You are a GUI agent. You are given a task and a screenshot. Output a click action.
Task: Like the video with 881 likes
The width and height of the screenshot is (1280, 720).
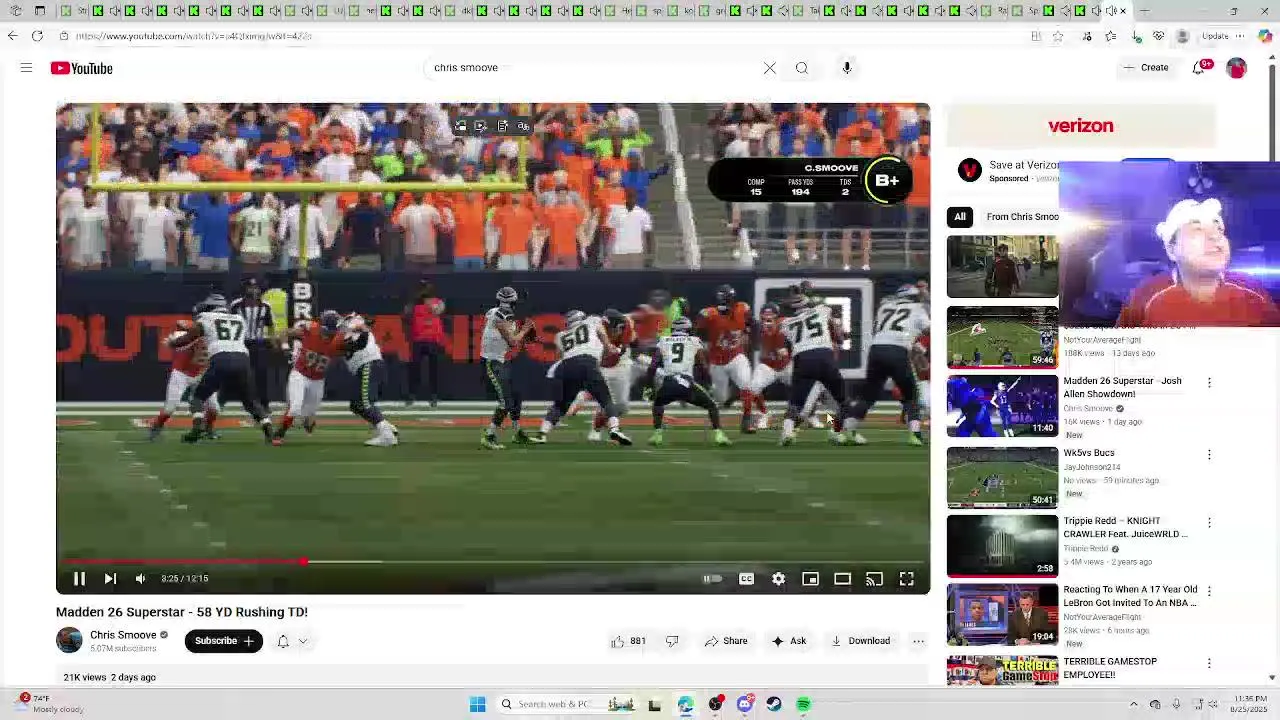click(x=628, y=641)
